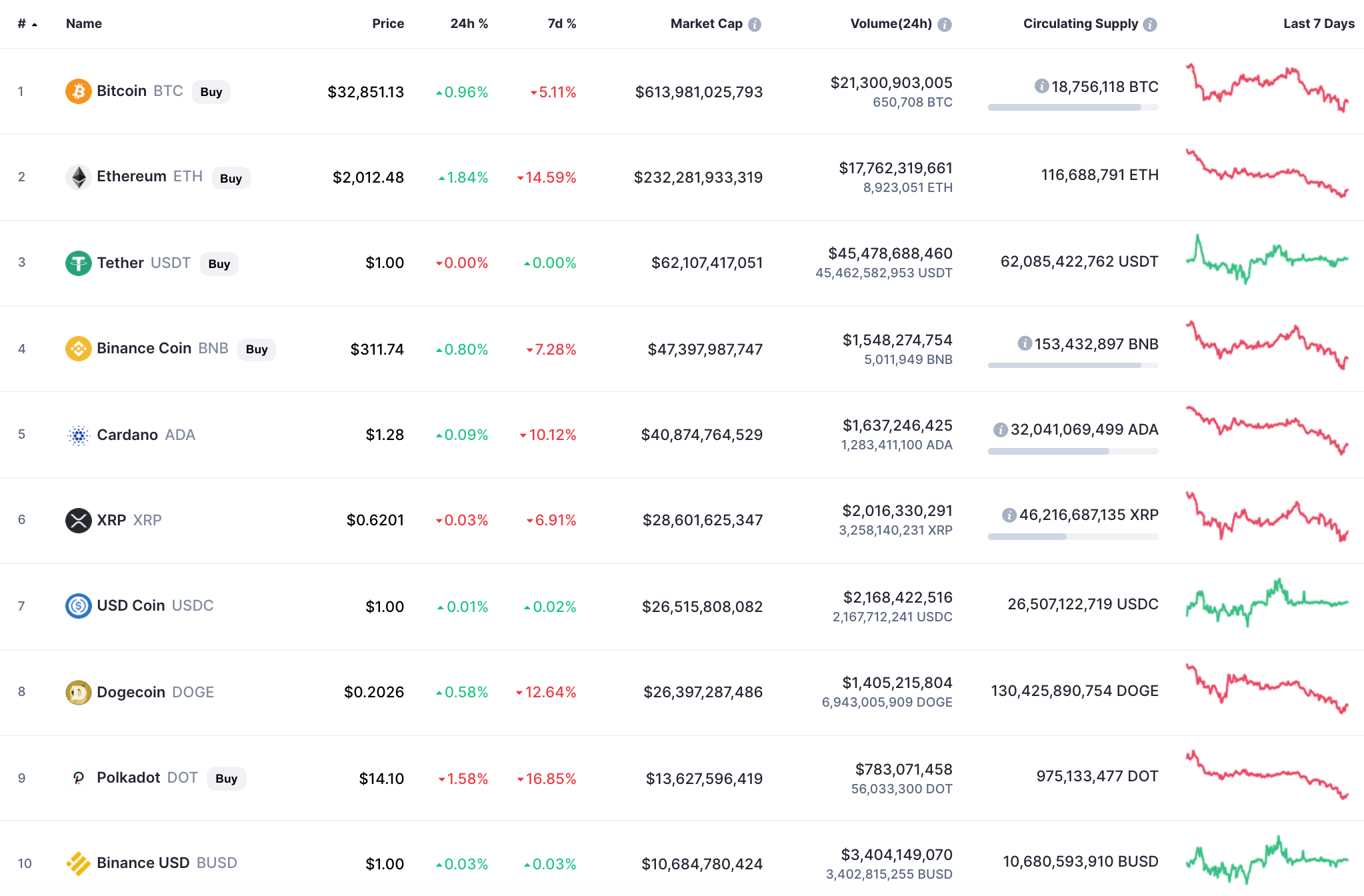The image size is (1364, 896).
Task: Open the Market Cap info icon
Action: 755,25
